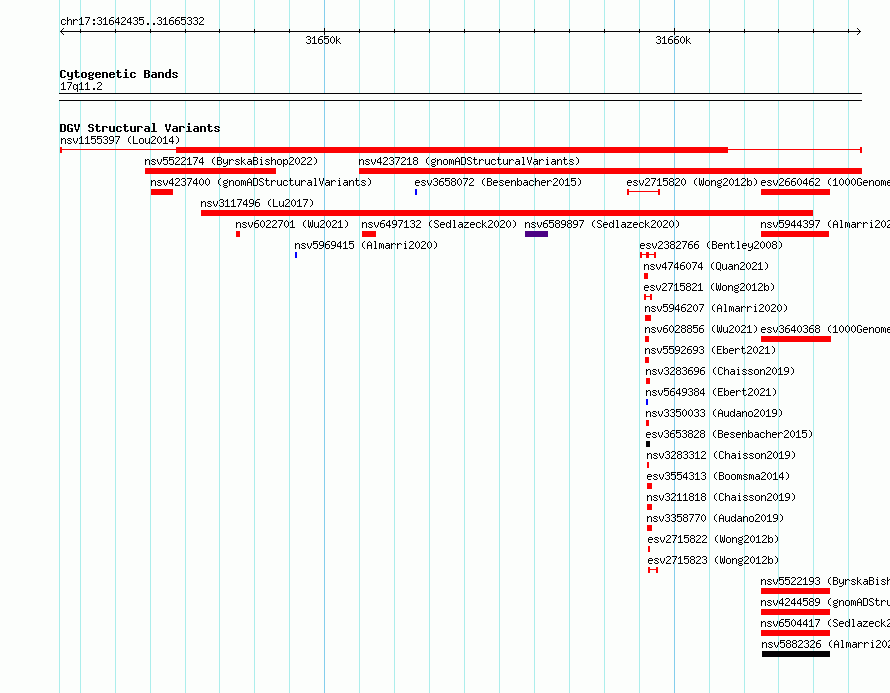The height and width of the screenshot is (693, 890).
Task: Click nsv3283696 (Chaisson2019) label
Action: tap(720, 371)
